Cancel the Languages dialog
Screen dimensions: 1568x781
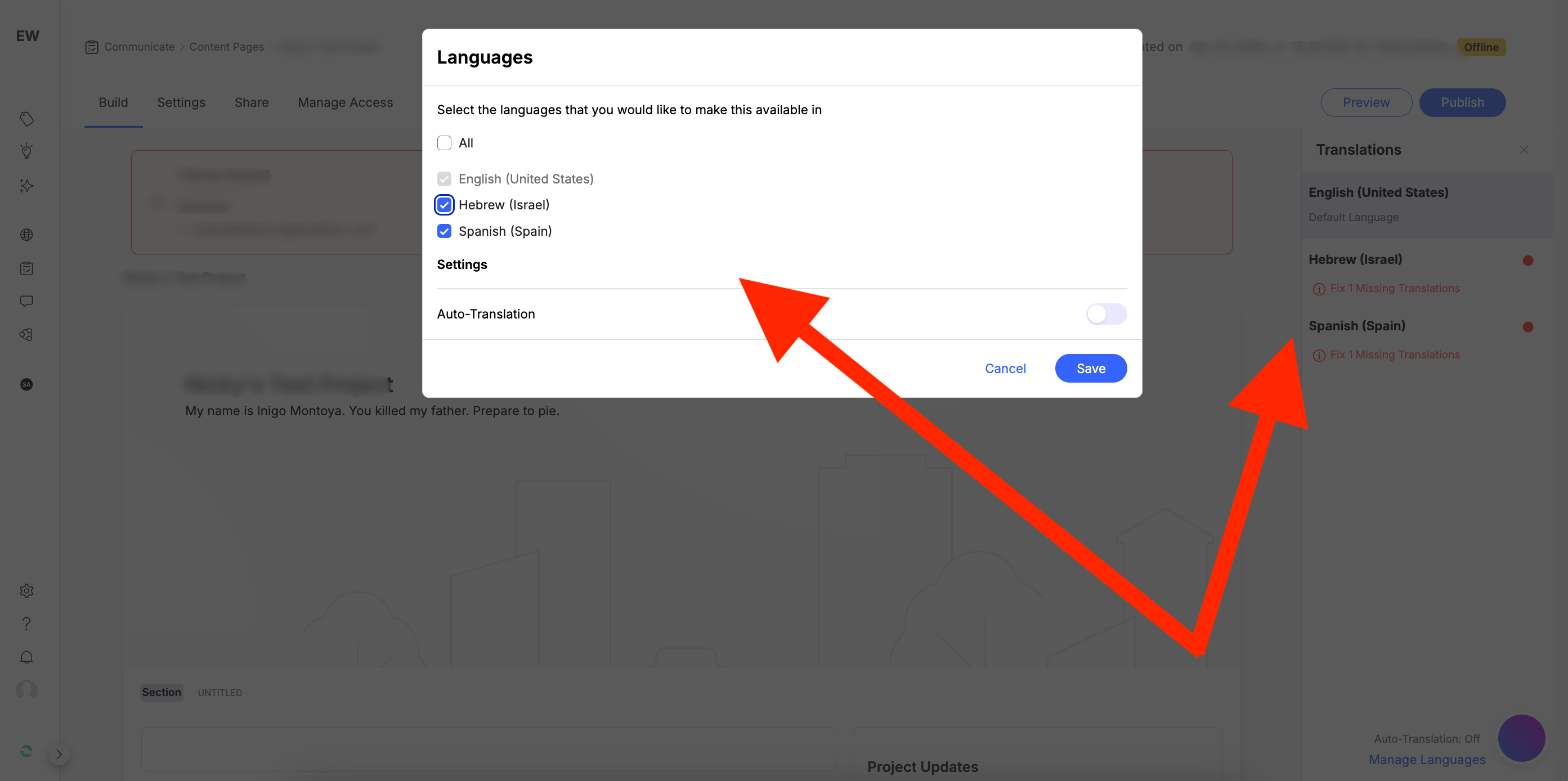pyautogui.click(x=1005, y=369)
